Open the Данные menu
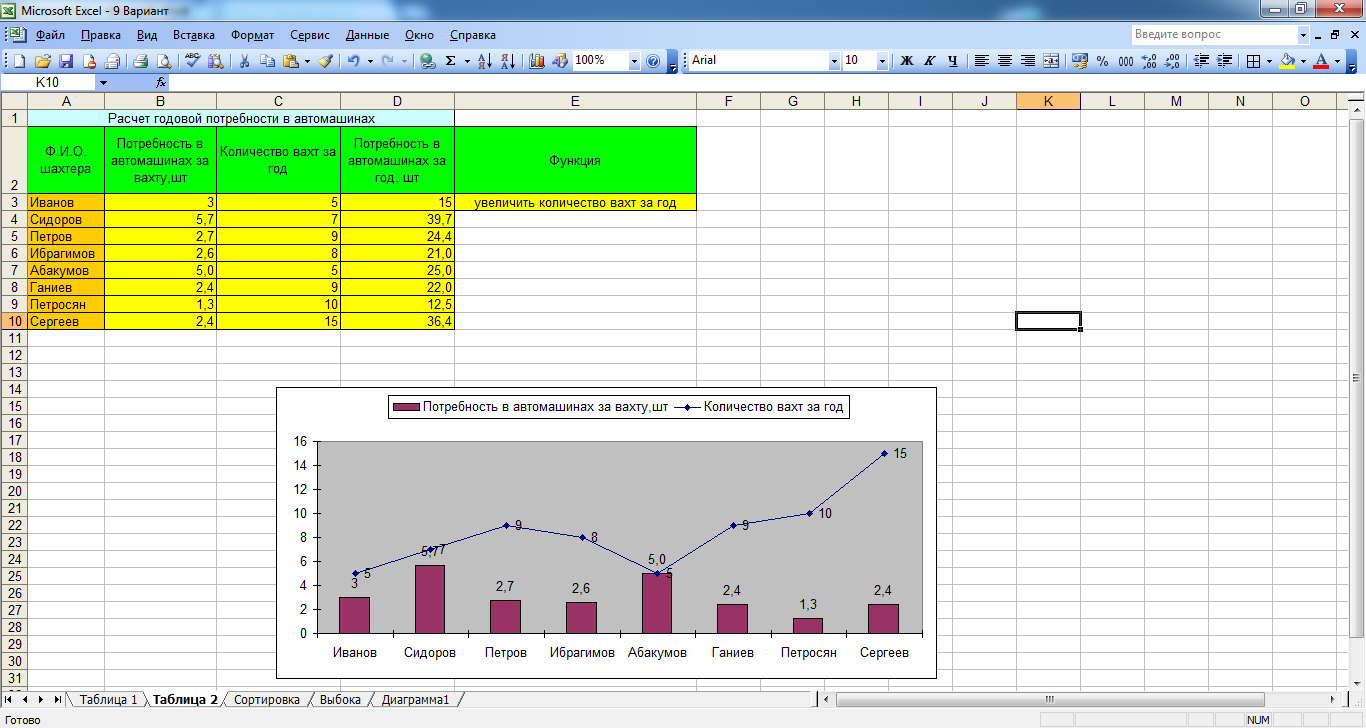 (367, 35)
